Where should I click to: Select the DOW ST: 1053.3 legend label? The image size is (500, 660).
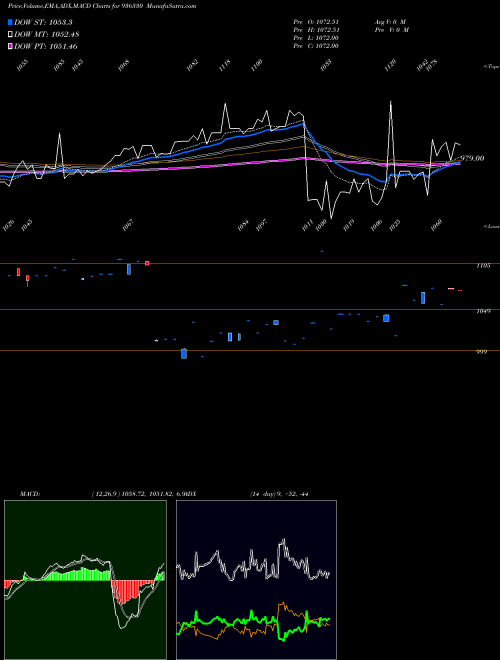point(43,22)
